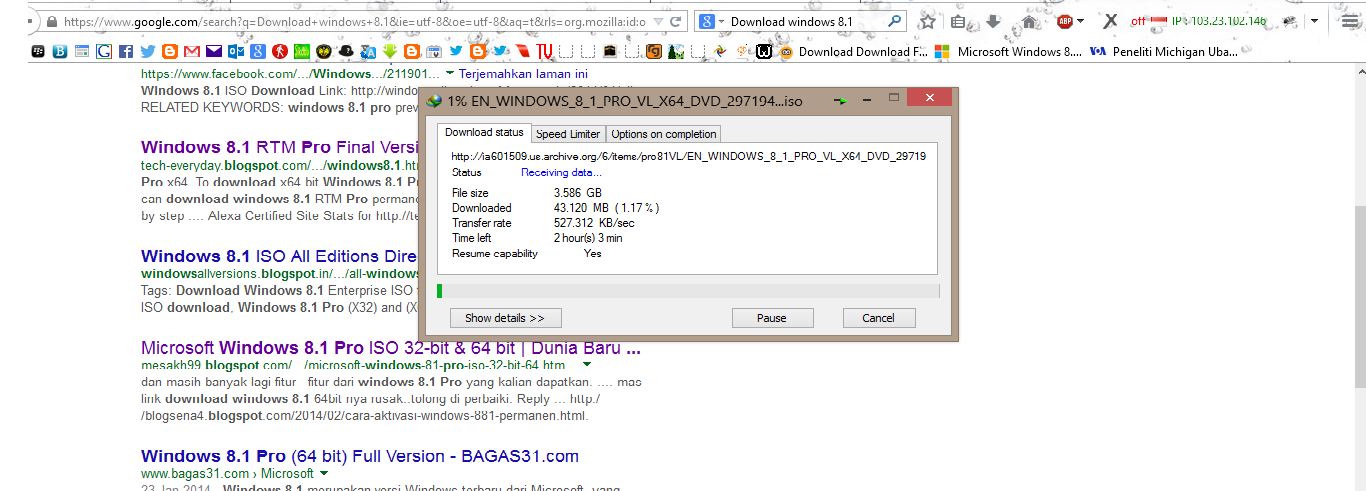Cancel the IDM download
This screenshot has height=491, width=1366.
878,318
